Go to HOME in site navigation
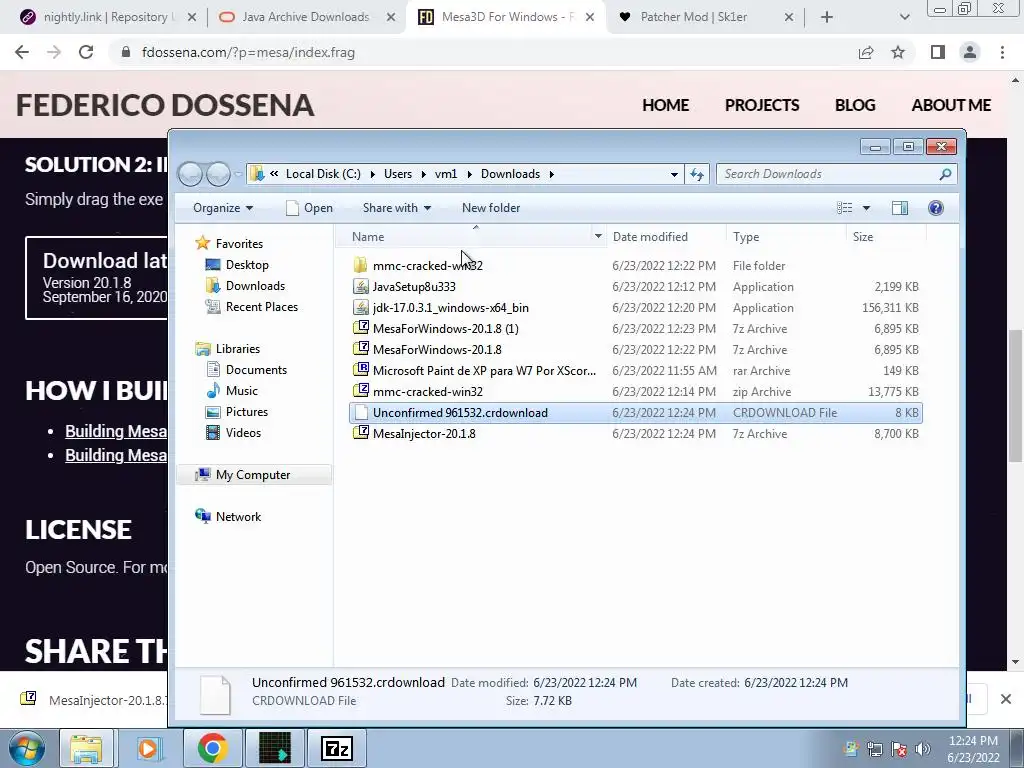Screen dimensions: 1024x768 [x=665, y=105]
